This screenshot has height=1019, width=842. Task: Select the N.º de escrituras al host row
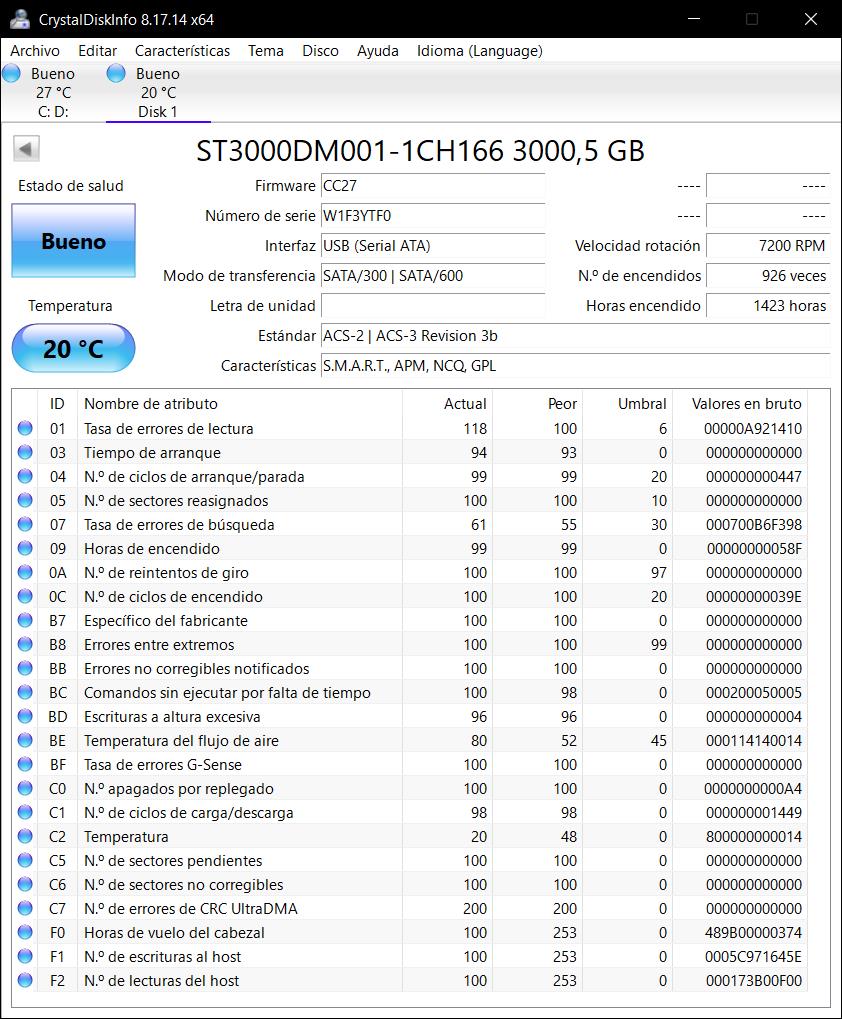[x=410, y=957]
